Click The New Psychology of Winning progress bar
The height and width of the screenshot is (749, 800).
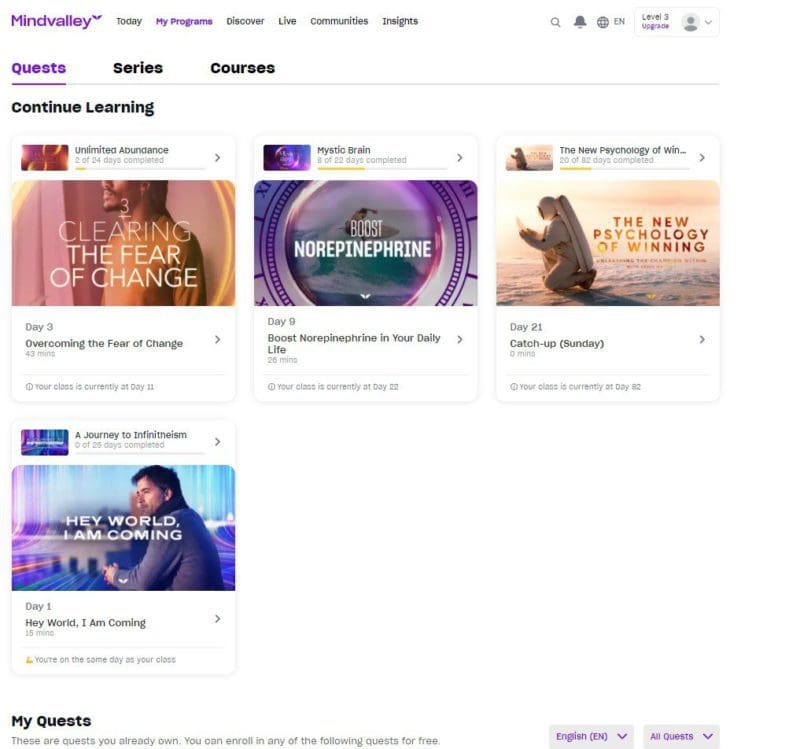[625, 168]
